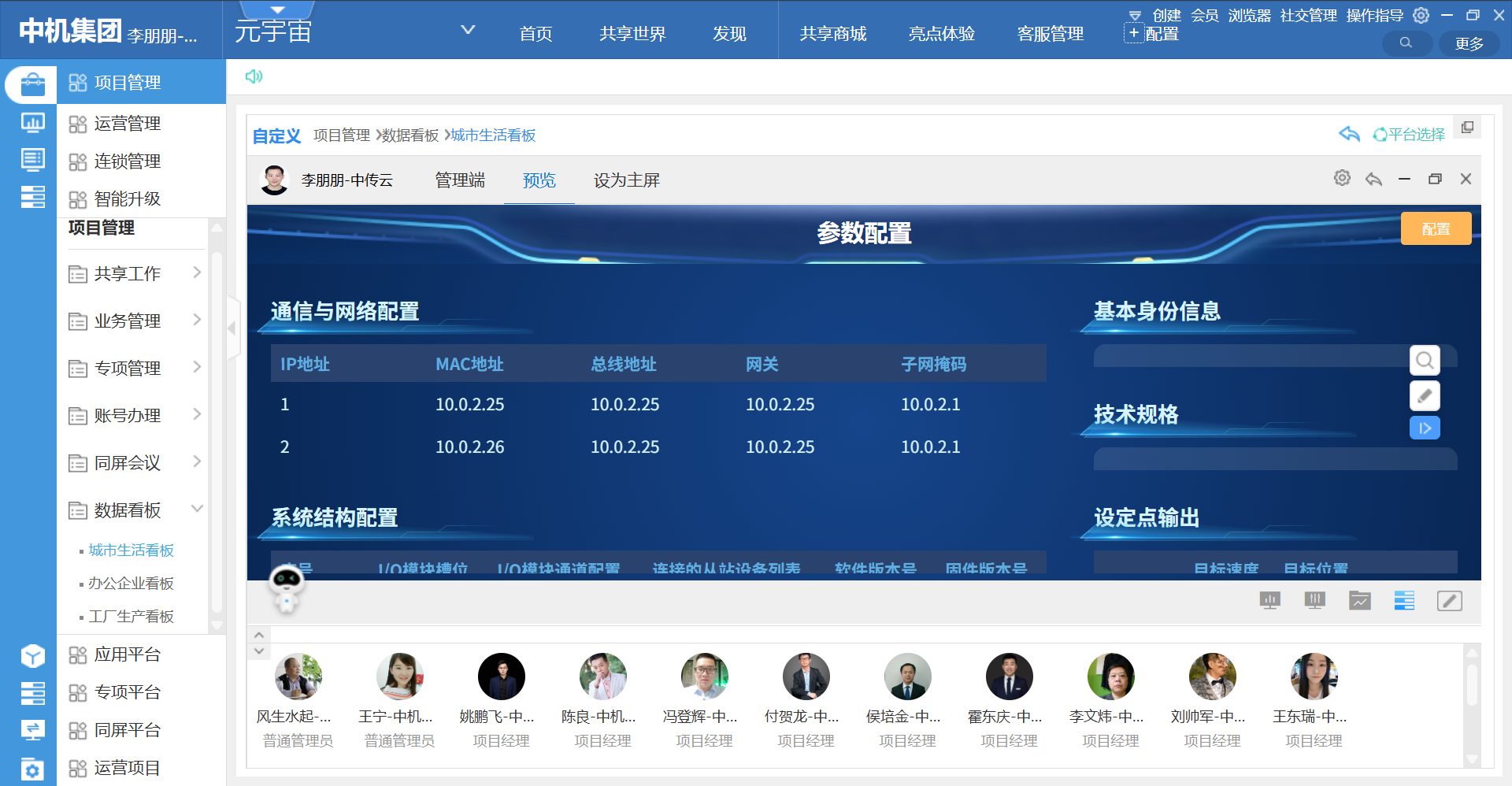
Task: Open the bar chart monitor icon below dashboard
Action: 1269,601
